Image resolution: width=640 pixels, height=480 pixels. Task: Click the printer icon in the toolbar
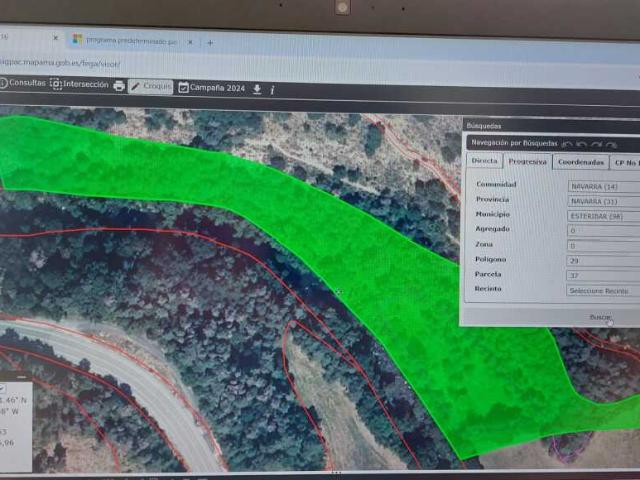[119, 86]
